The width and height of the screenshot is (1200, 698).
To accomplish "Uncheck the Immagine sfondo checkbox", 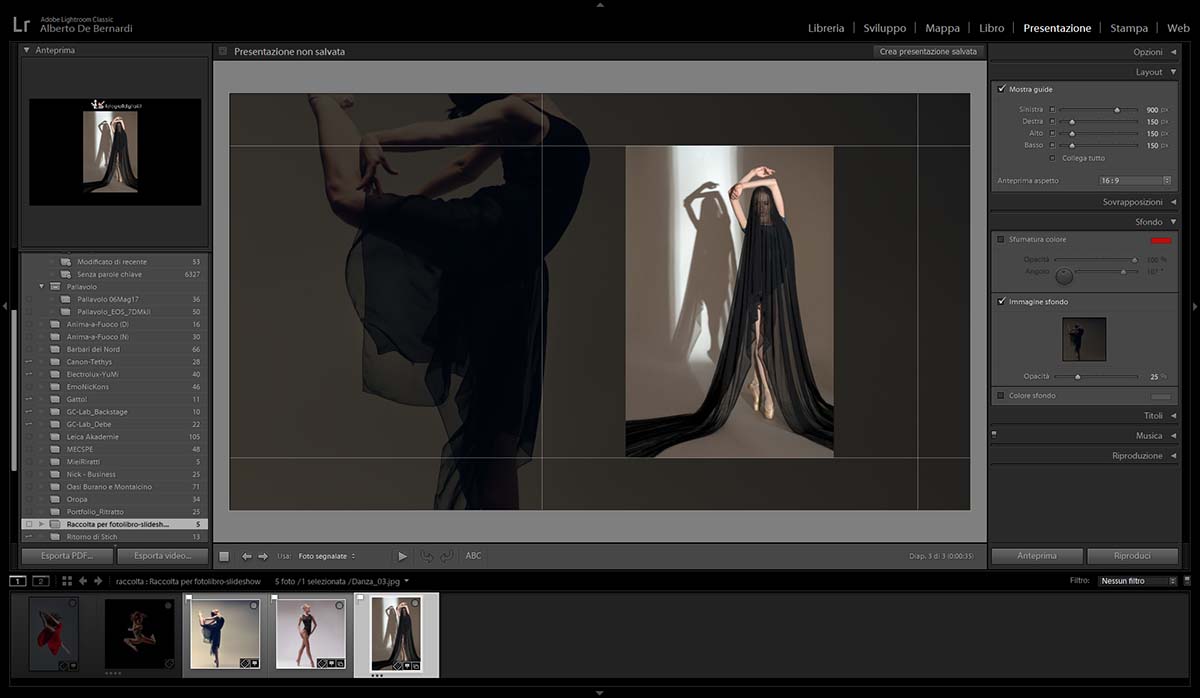I will point(1002,301).
